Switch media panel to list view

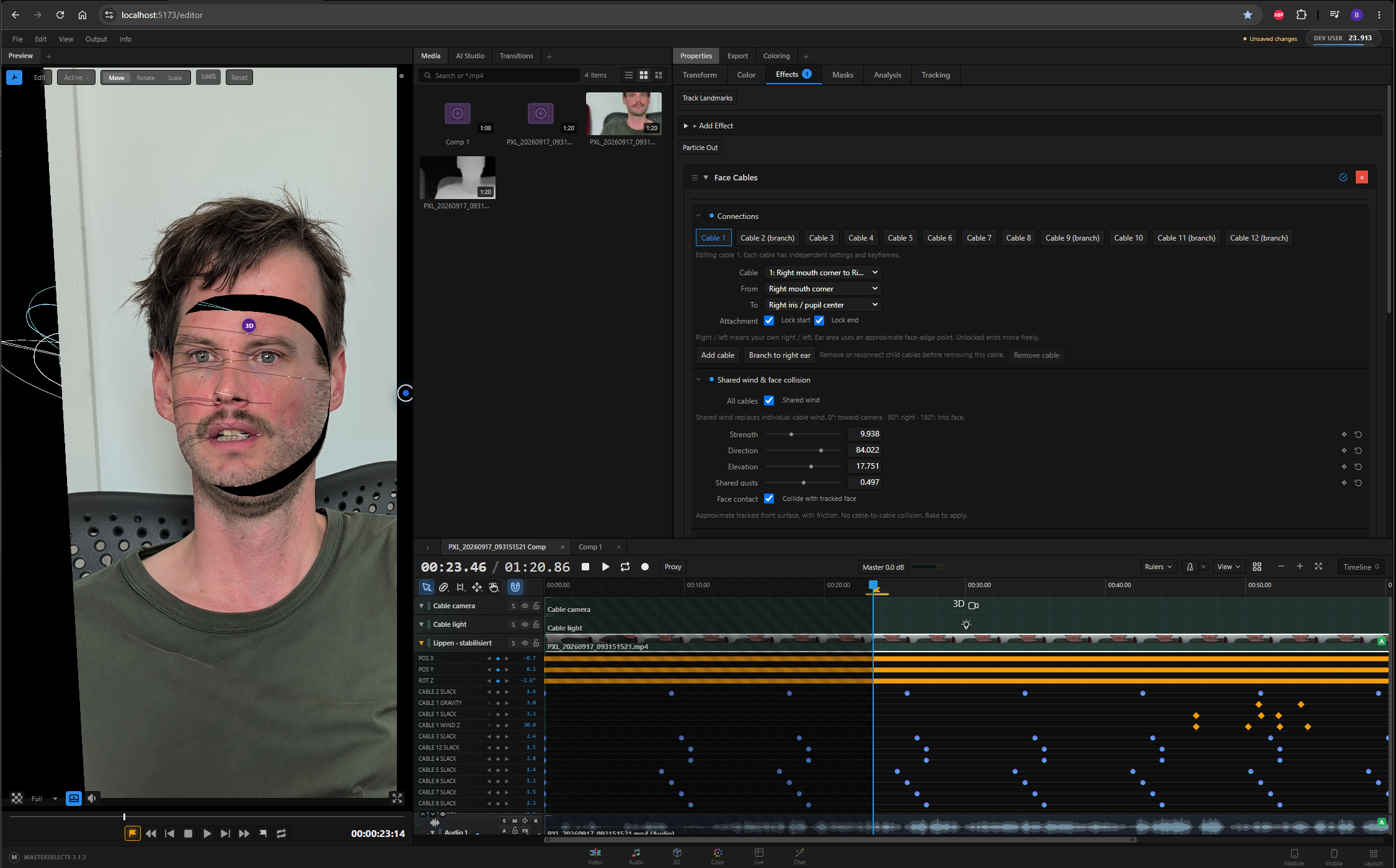pos(628,75)
